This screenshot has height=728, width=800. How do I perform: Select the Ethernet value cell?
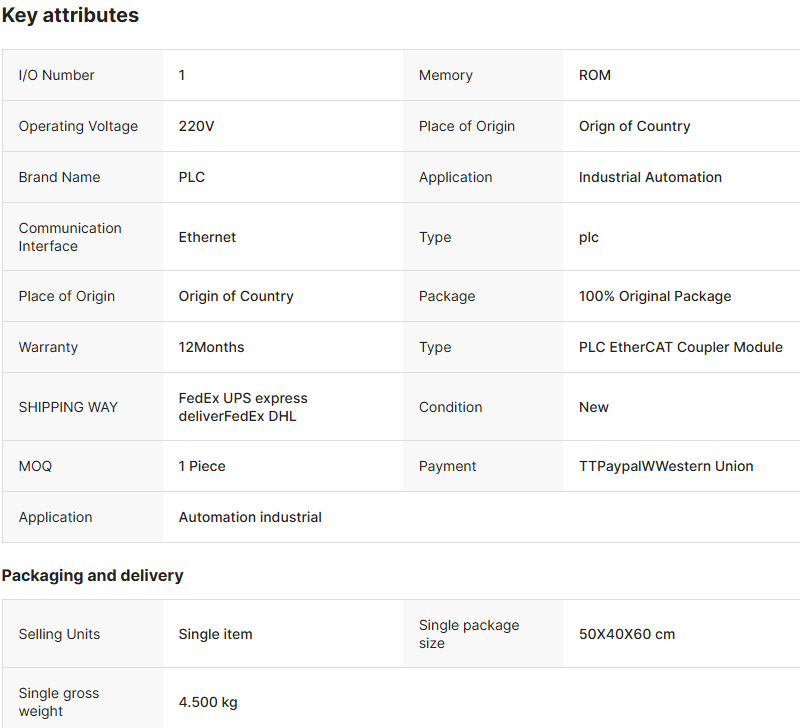coord(208,237)
